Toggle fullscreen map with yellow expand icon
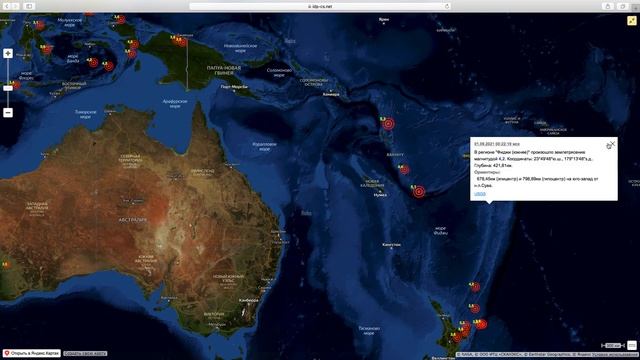Viewport: 640px width, 360px height. click(x=631, y=20)
